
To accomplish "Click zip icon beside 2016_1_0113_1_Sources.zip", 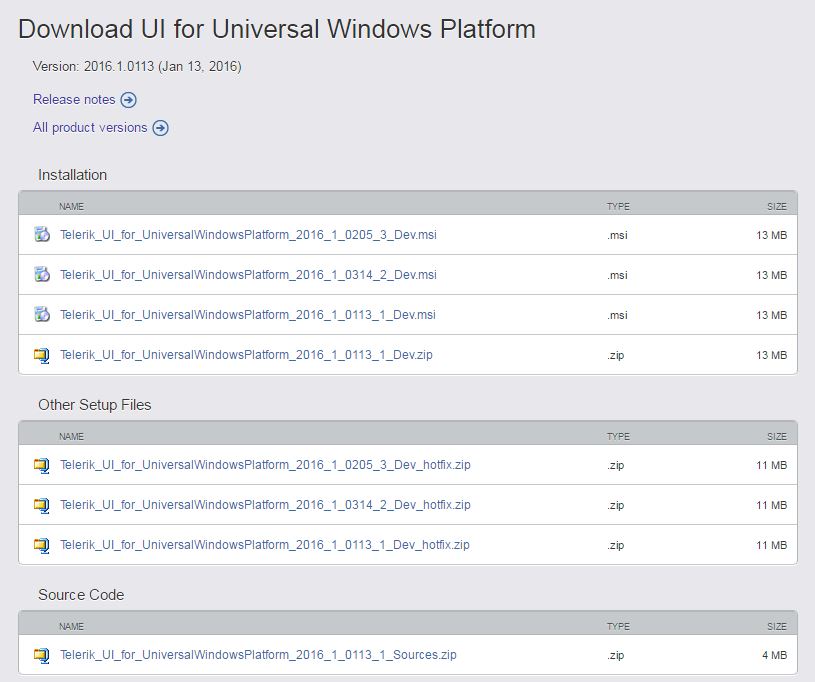I will point(41,655).
